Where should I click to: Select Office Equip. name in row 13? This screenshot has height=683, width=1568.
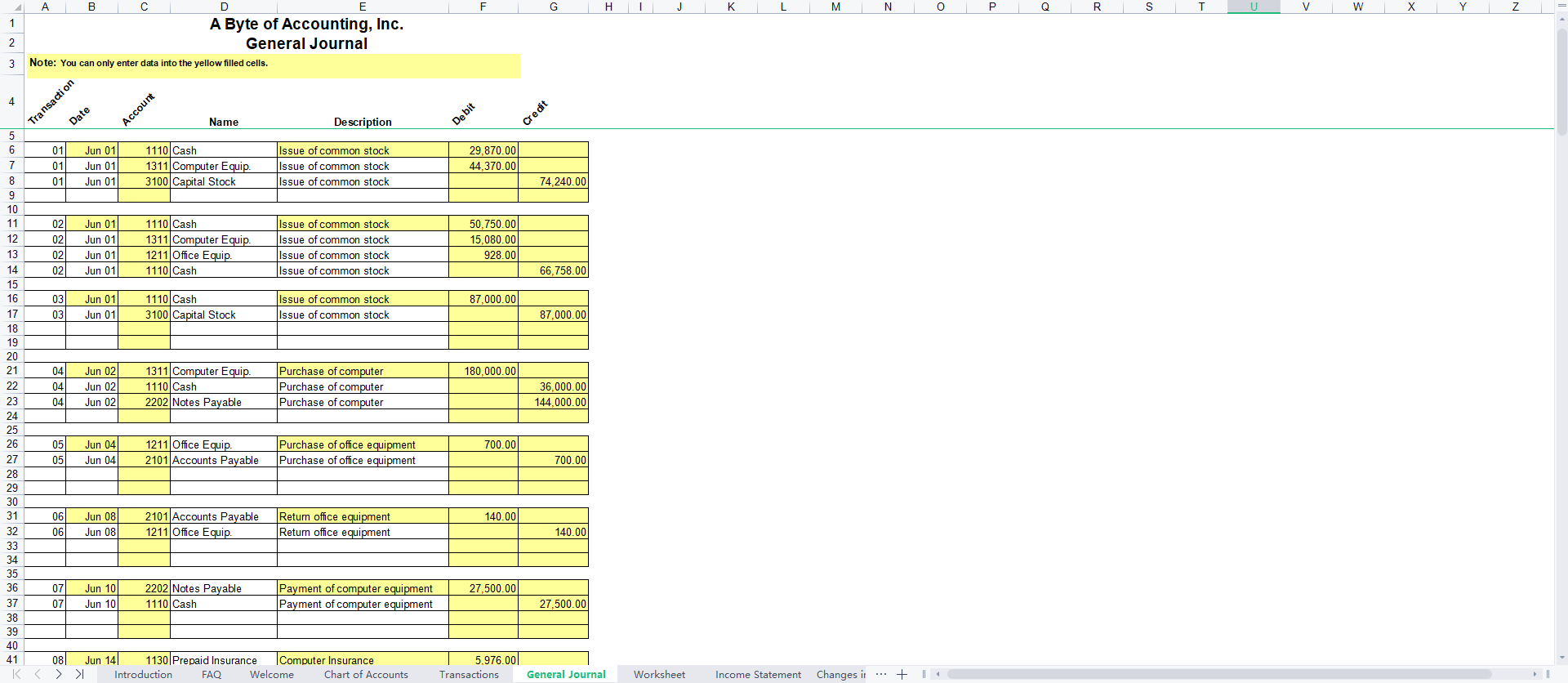click(x=224, y=255)
